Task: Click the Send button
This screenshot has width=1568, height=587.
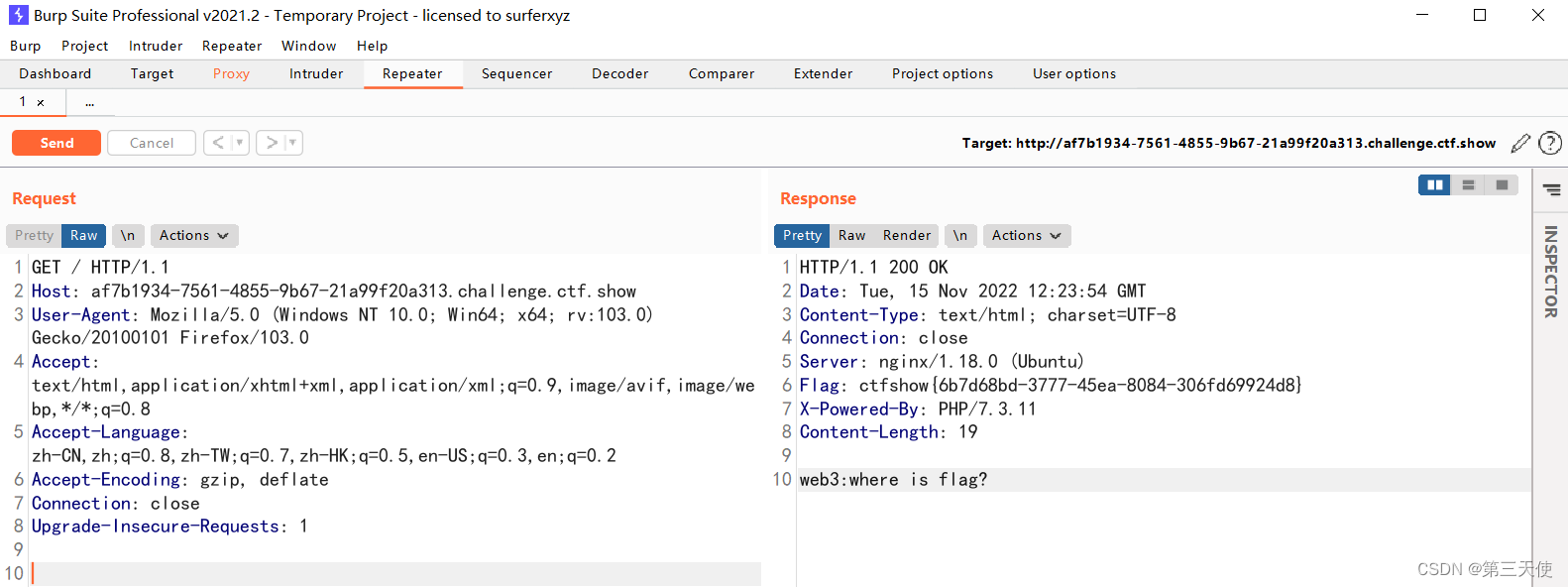Action: (56, 143)
